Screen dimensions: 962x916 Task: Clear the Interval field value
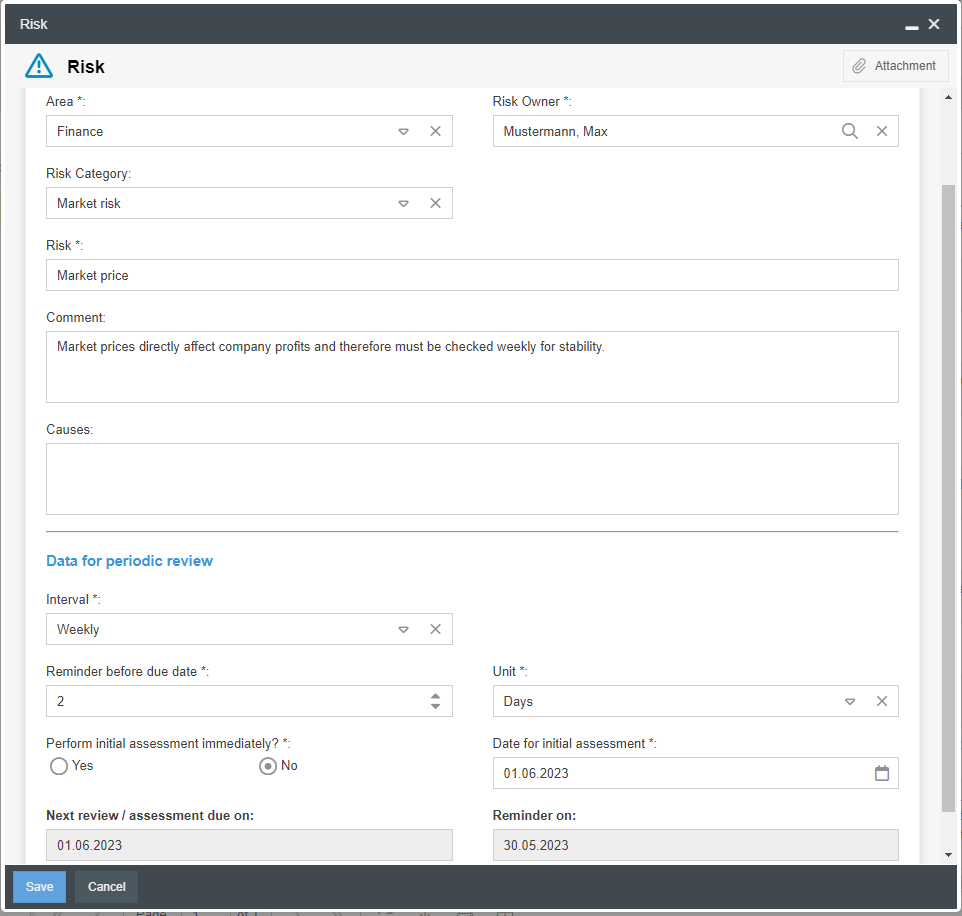(x=436, y=629)
